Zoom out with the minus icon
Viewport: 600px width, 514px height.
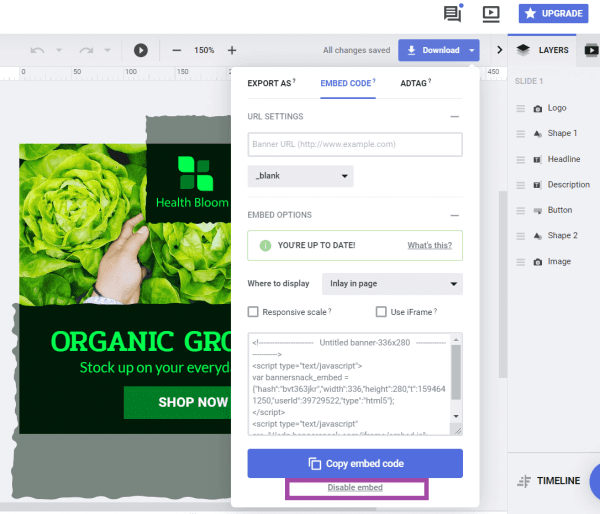tap(177, 50)
